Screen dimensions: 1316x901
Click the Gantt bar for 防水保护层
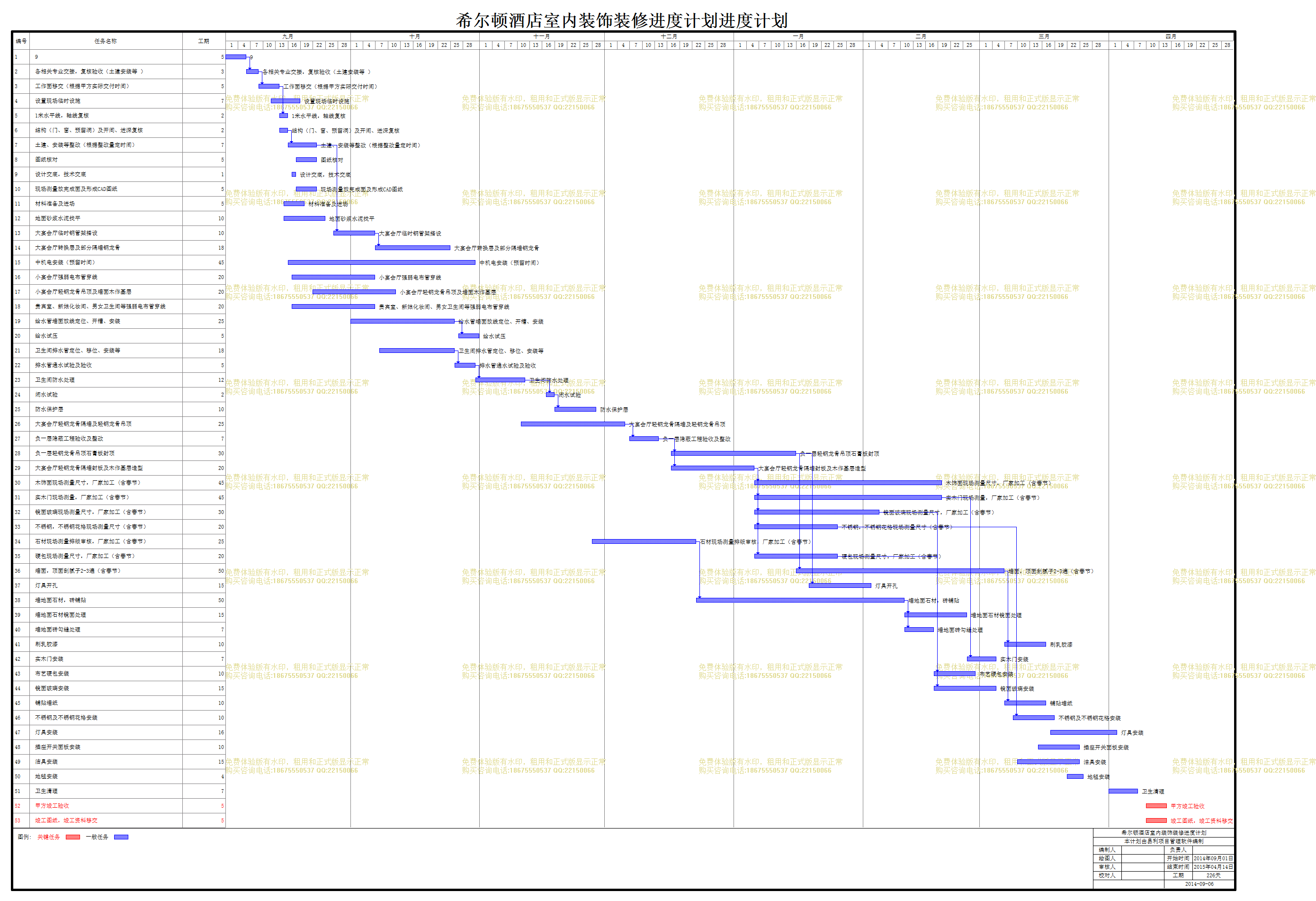(x=575, y=409)
